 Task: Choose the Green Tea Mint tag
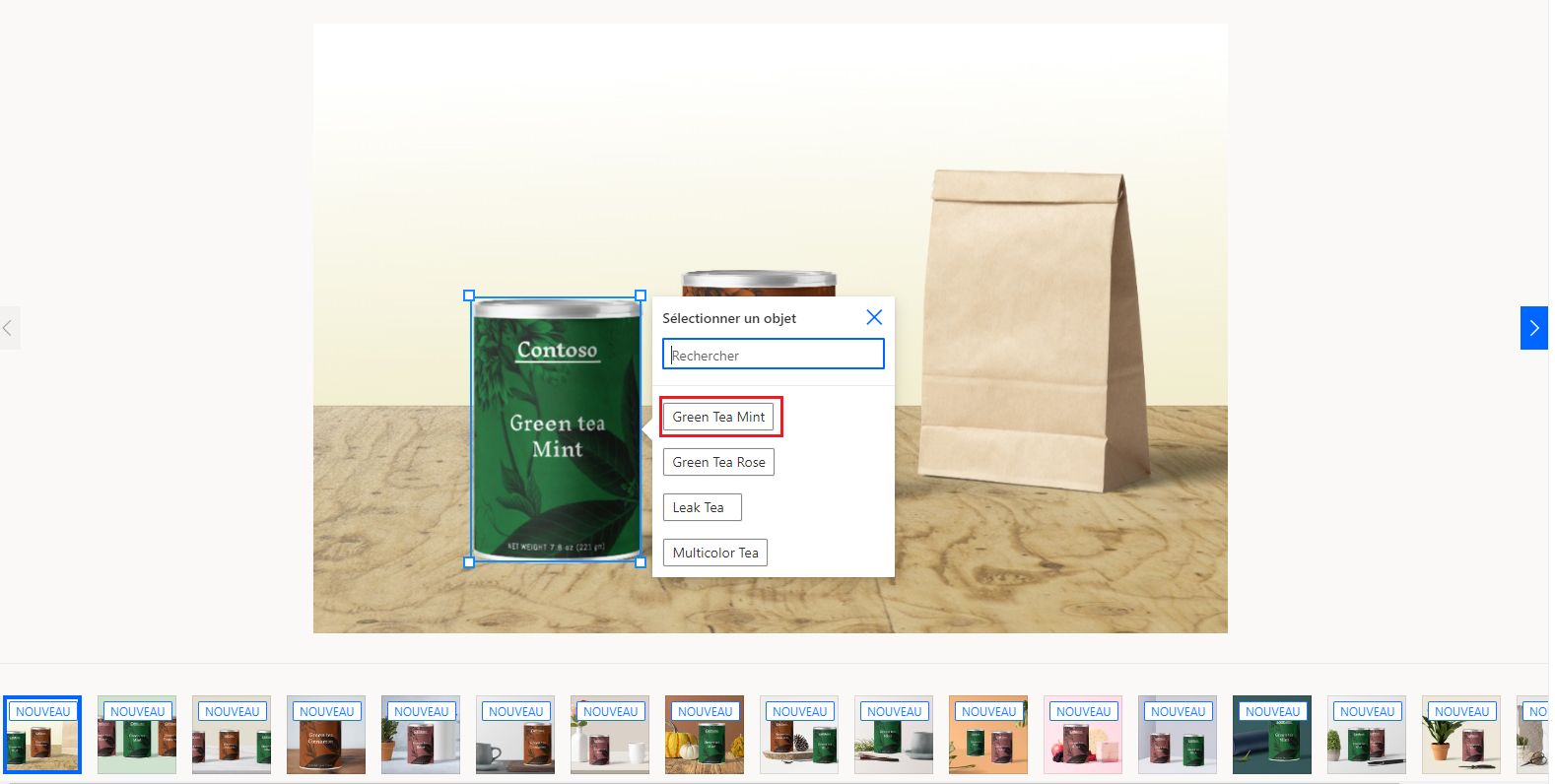pos(718,417)
